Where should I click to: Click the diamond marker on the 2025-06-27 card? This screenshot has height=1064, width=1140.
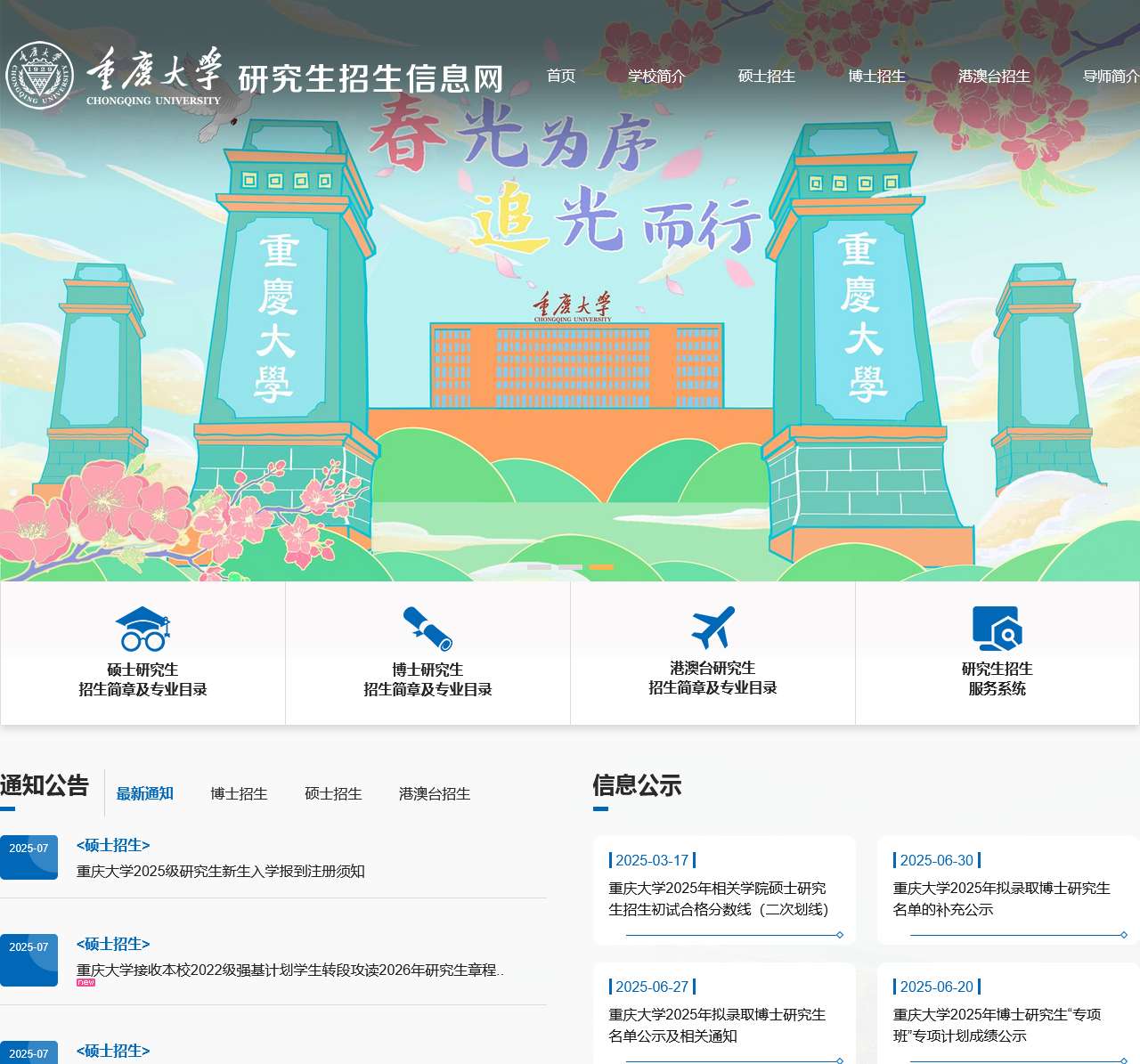point(838,1060)
